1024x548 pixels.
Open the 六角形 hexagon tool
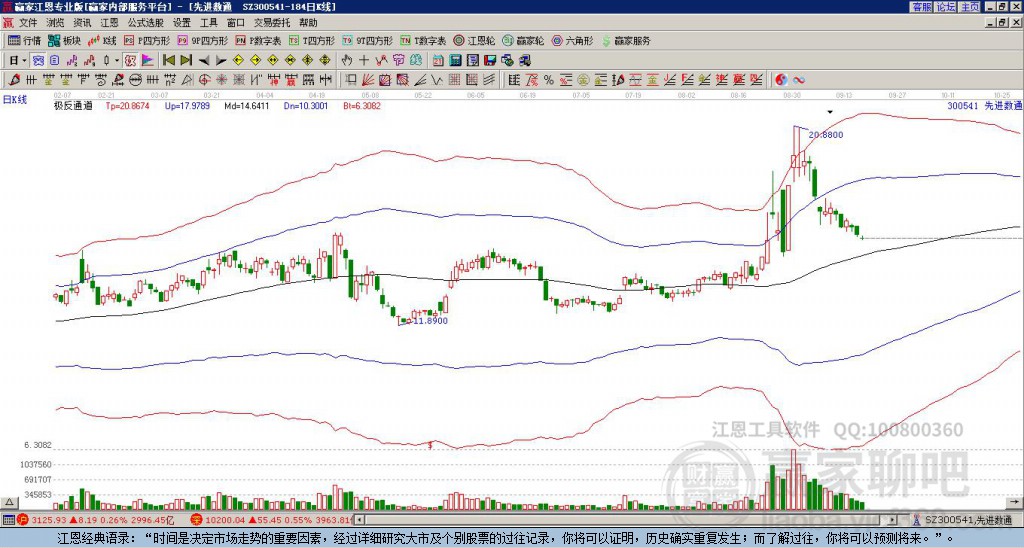(573, 40)
